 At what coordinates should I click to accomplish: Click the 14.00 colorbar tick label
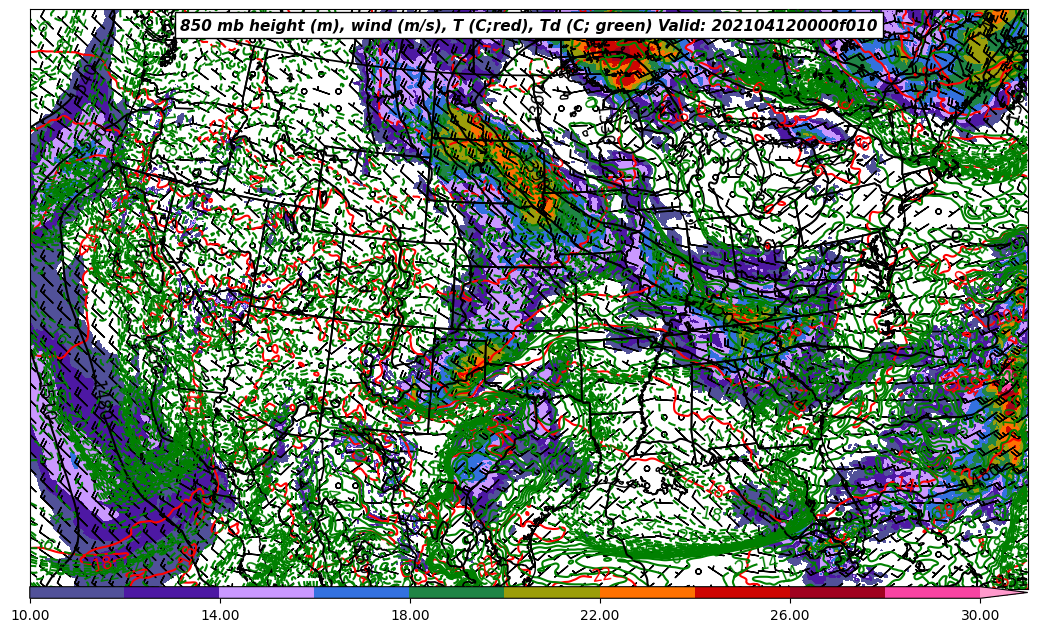click(220, 615)
